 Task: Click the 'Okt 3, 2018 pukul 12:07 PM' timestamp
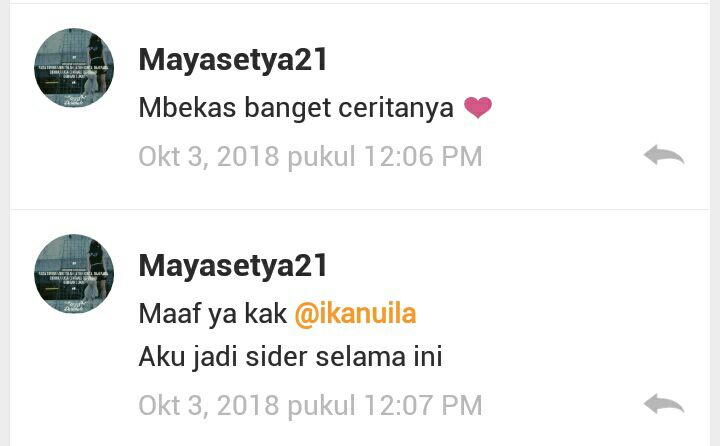(x=310, y=406)
